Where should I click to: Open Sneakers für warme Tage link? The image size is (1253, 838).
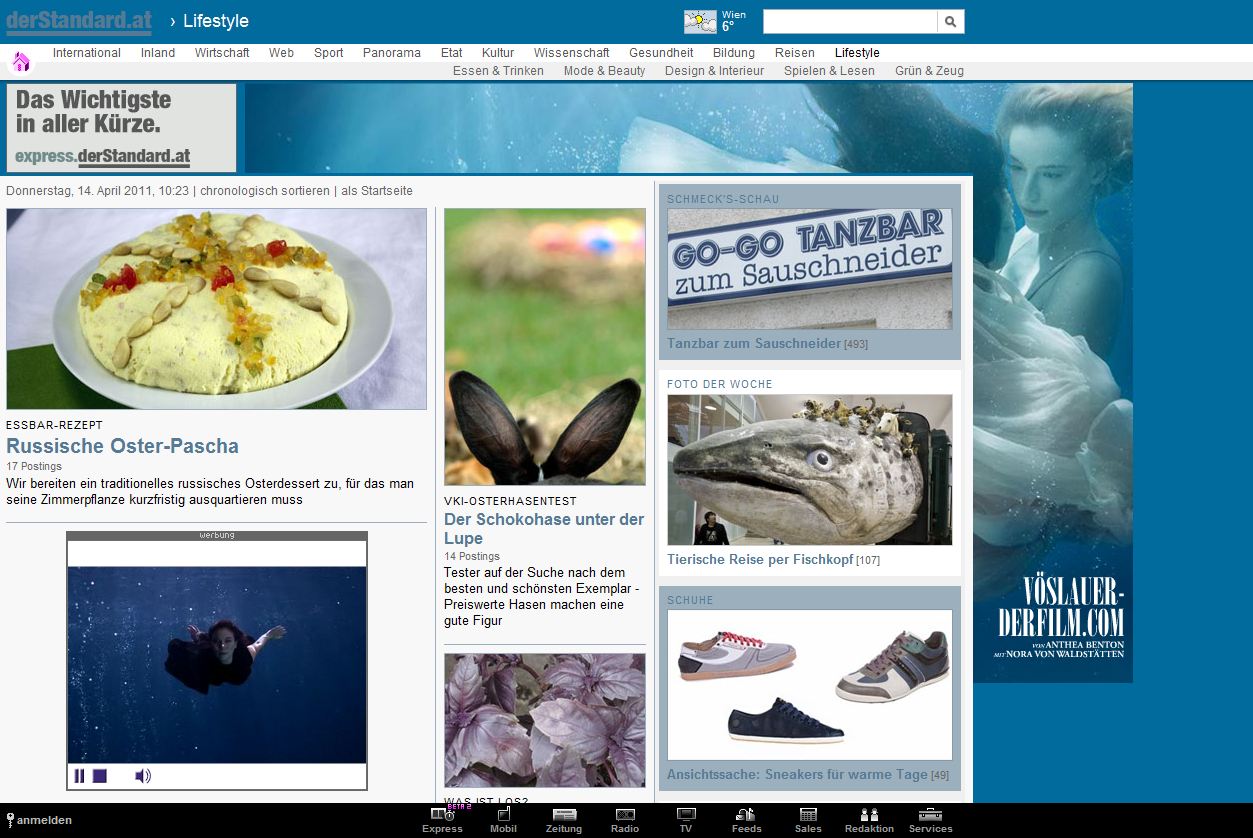[x=798, y=775]
